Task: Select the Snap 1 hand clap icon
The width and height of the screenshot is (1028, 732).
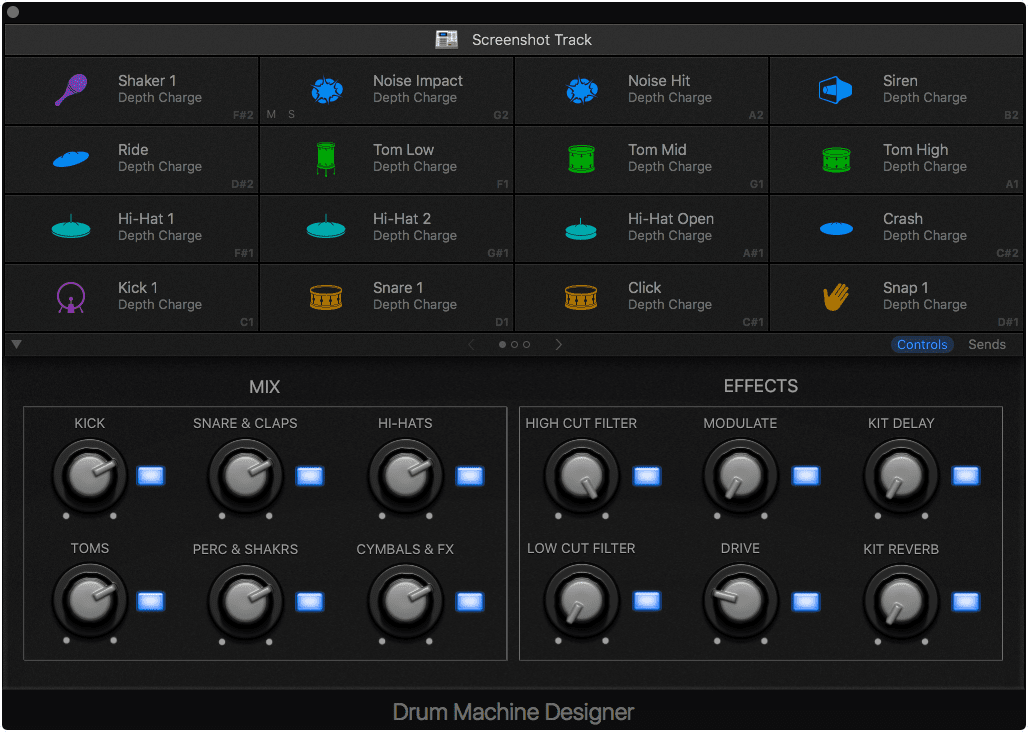Action: click(x=836, y=297)
